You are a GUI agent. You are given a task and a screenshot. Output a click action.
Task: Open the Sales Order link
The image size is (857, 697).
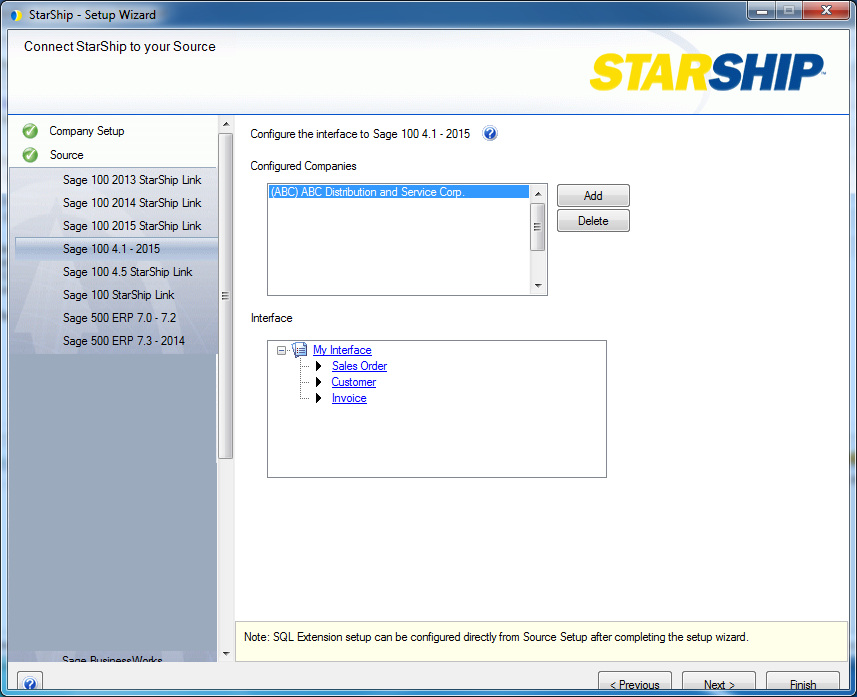pos(359,366)
